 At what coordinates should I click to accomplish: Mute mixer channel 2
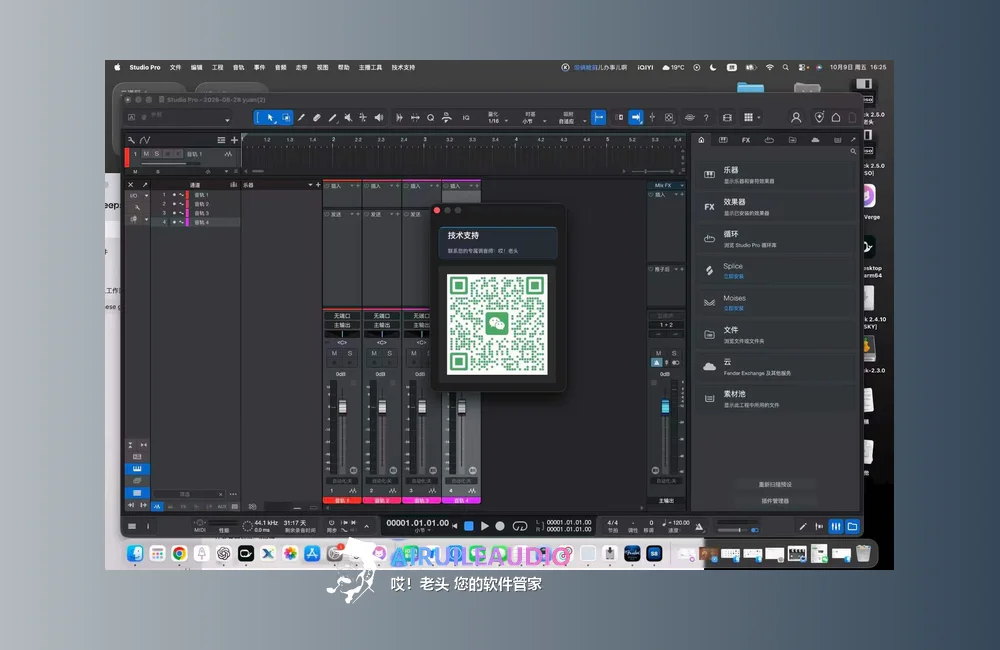pyautogui.click(x=374, y=353)
